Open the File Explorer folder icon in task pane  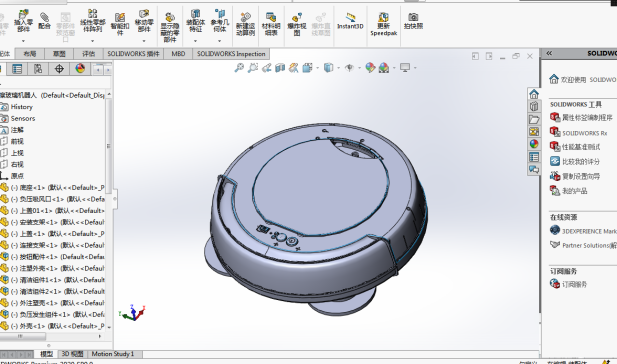point(534,119)
